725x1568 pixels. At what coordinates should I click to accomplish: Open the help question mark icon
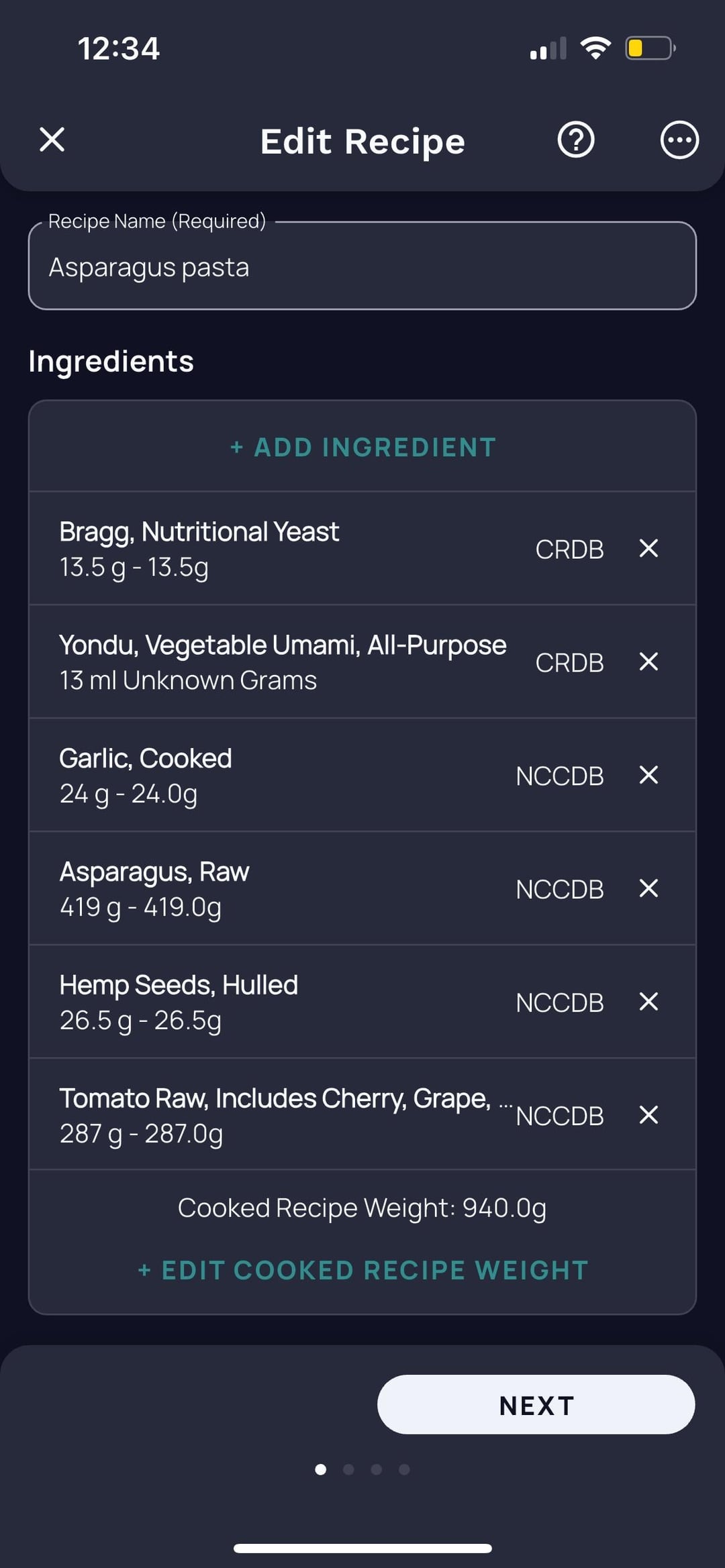pos(576,140)
